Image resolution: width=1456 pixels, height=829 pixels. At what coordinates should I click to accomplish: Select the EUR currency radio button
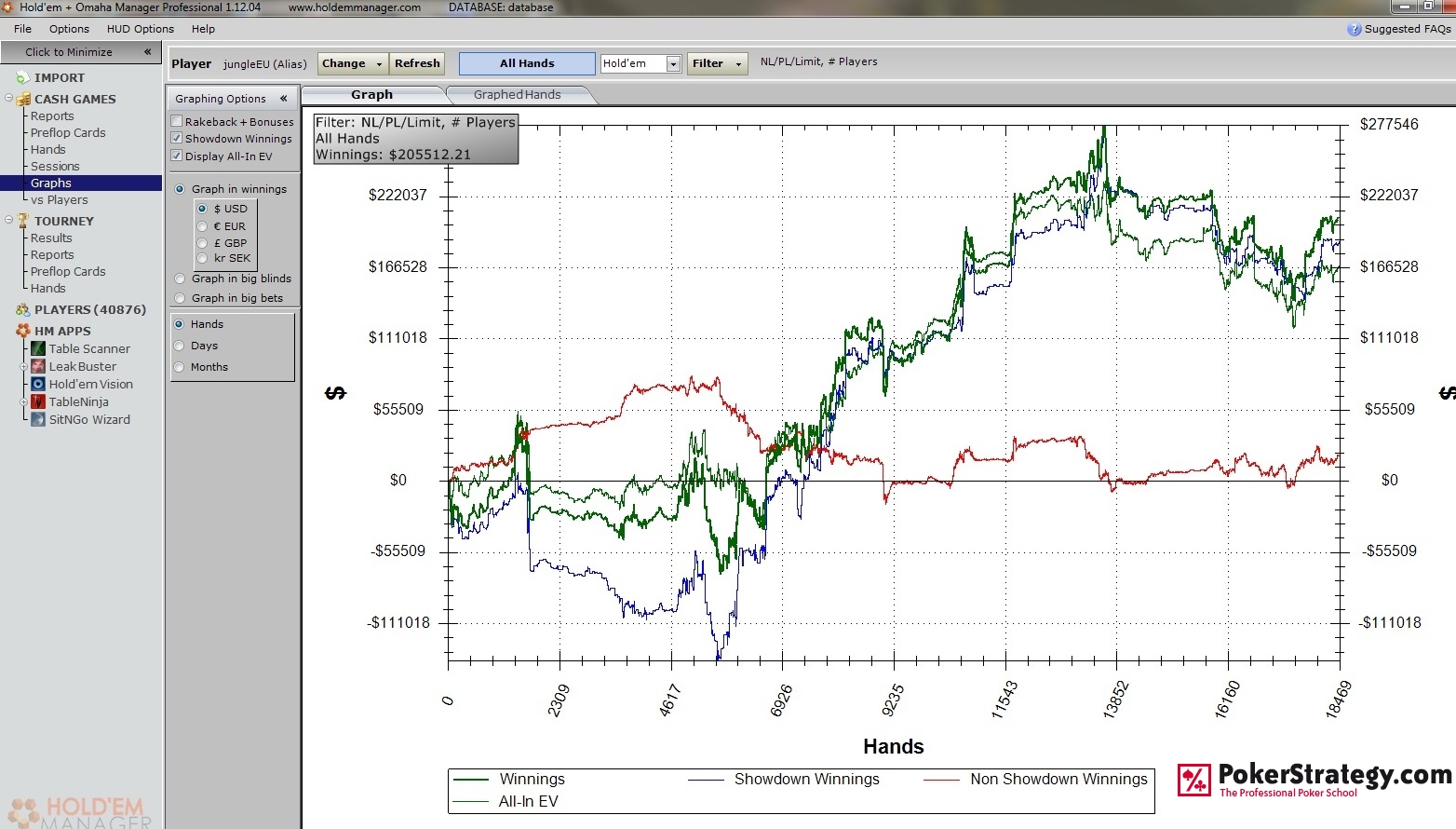[202, 225]
